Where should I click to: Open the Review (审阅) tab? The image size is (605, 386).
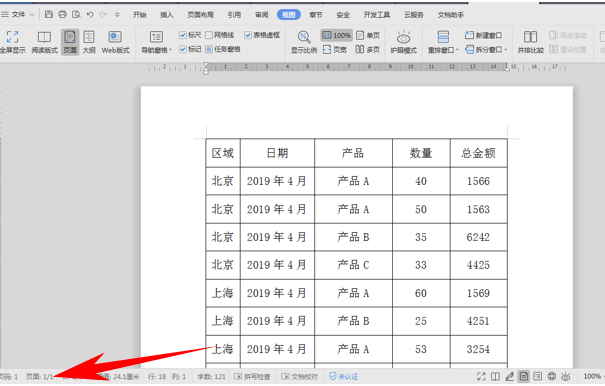pyautogui.click(x=262, y=15)
